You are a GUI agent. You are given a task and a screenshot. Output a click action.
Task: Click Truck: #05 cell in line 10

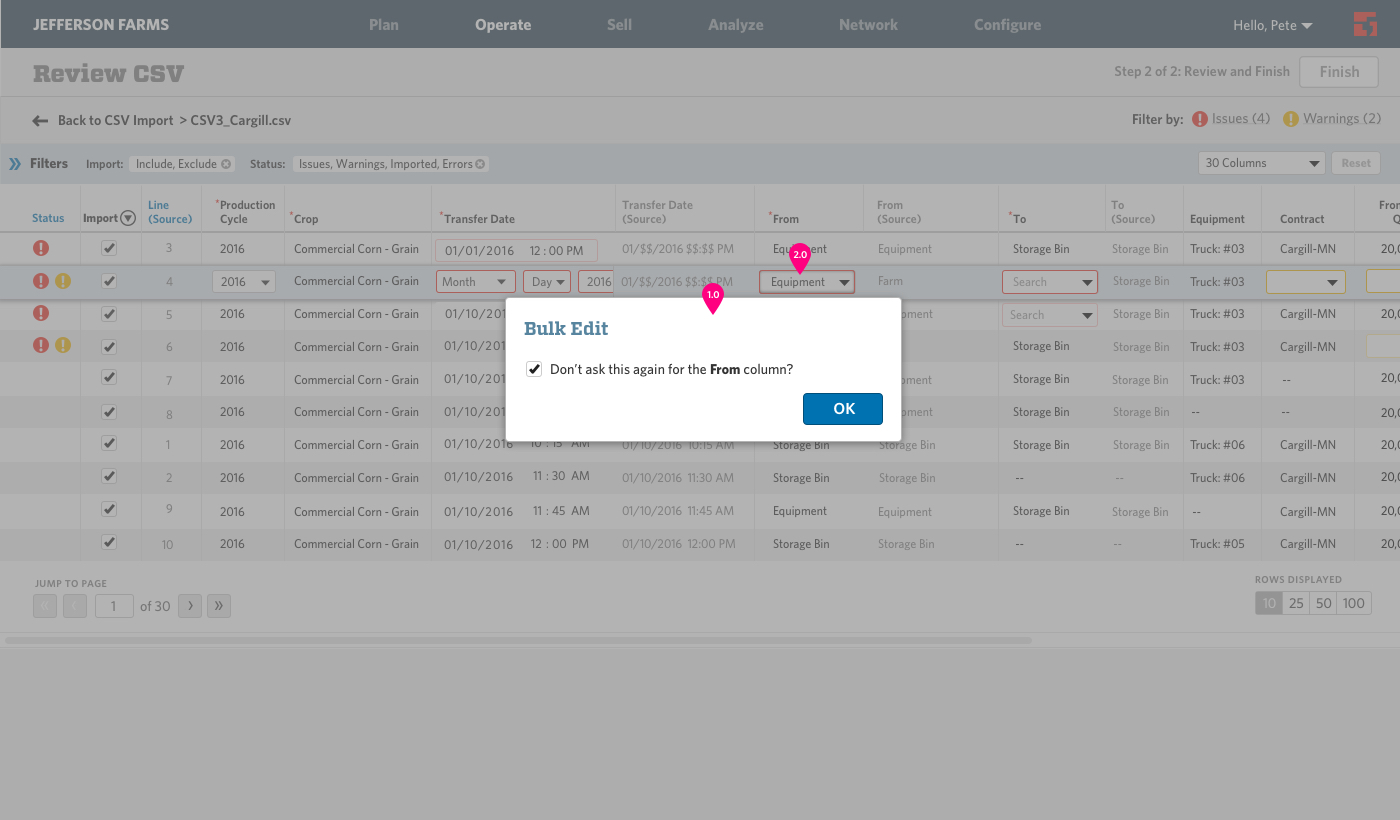click(x=1217, y=544)
